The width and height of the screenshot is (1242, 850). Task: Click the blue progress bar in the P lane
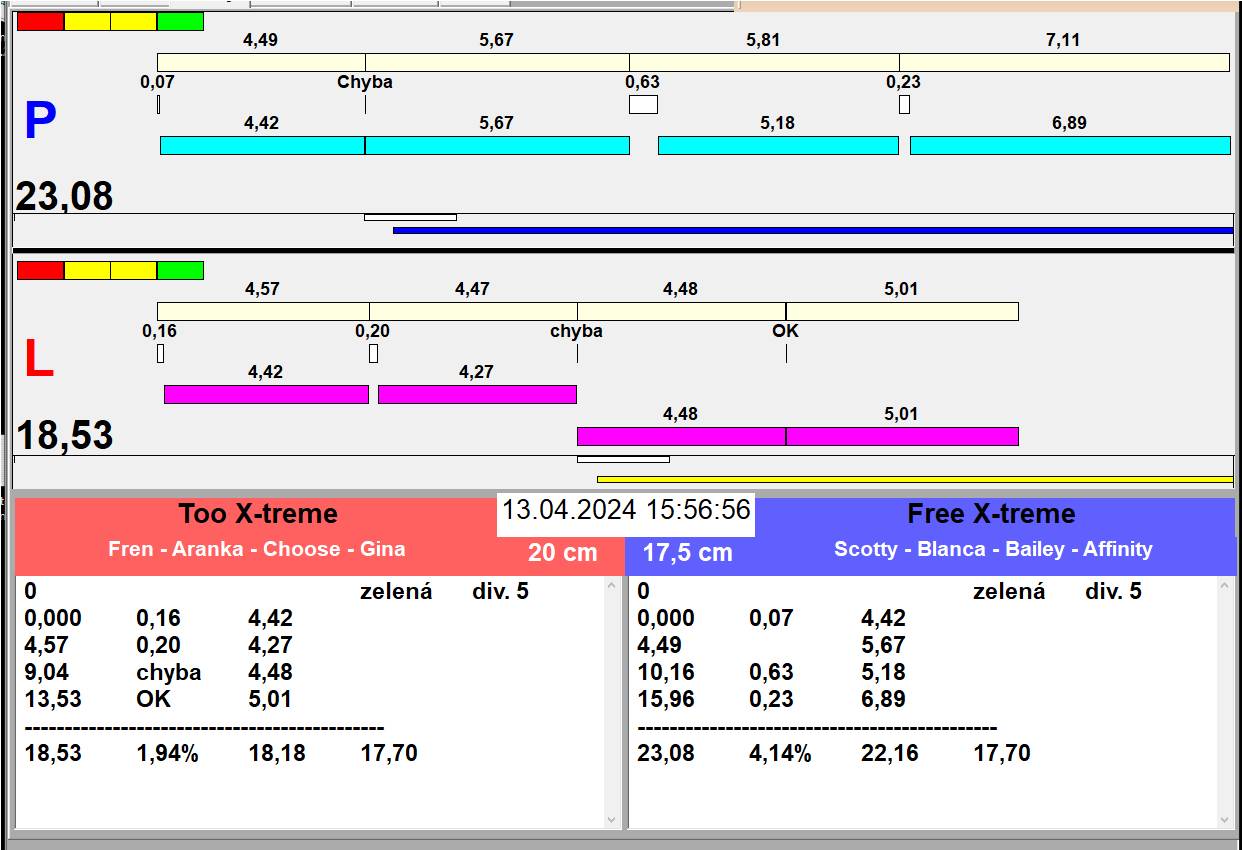tap(812, 230)
